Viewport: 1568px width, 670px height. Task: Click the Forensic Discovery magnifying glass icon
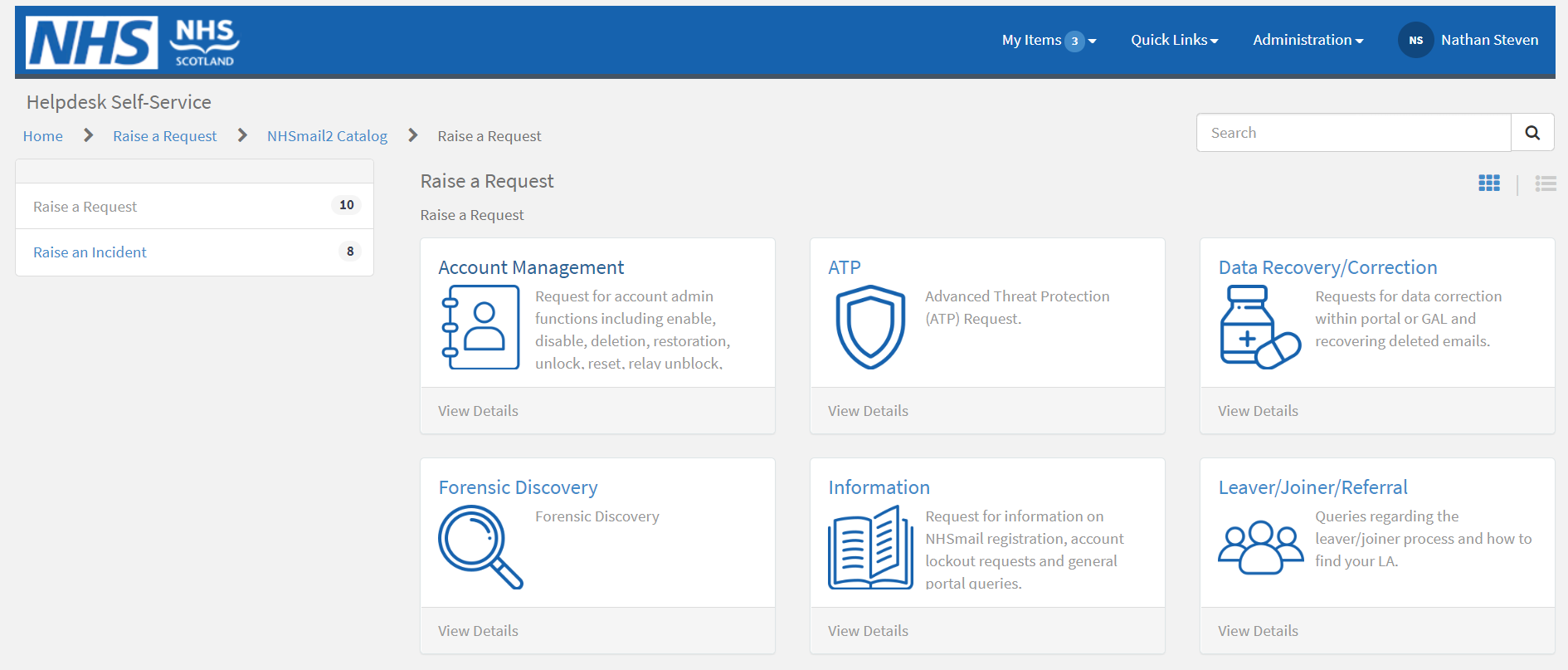click(x=480, y=547)
